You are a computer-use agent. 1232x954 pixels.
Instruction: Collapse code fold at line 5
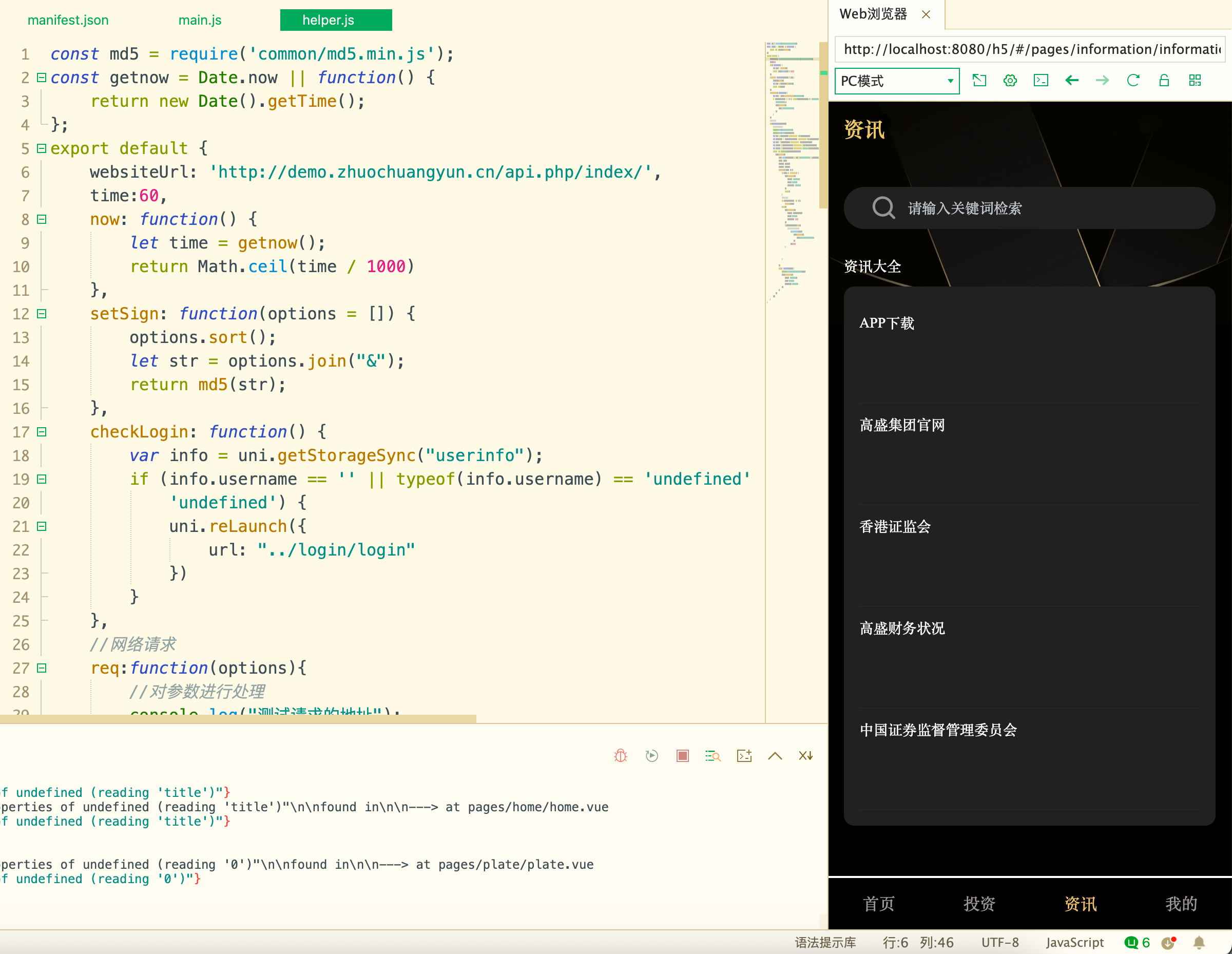[41, 148]
